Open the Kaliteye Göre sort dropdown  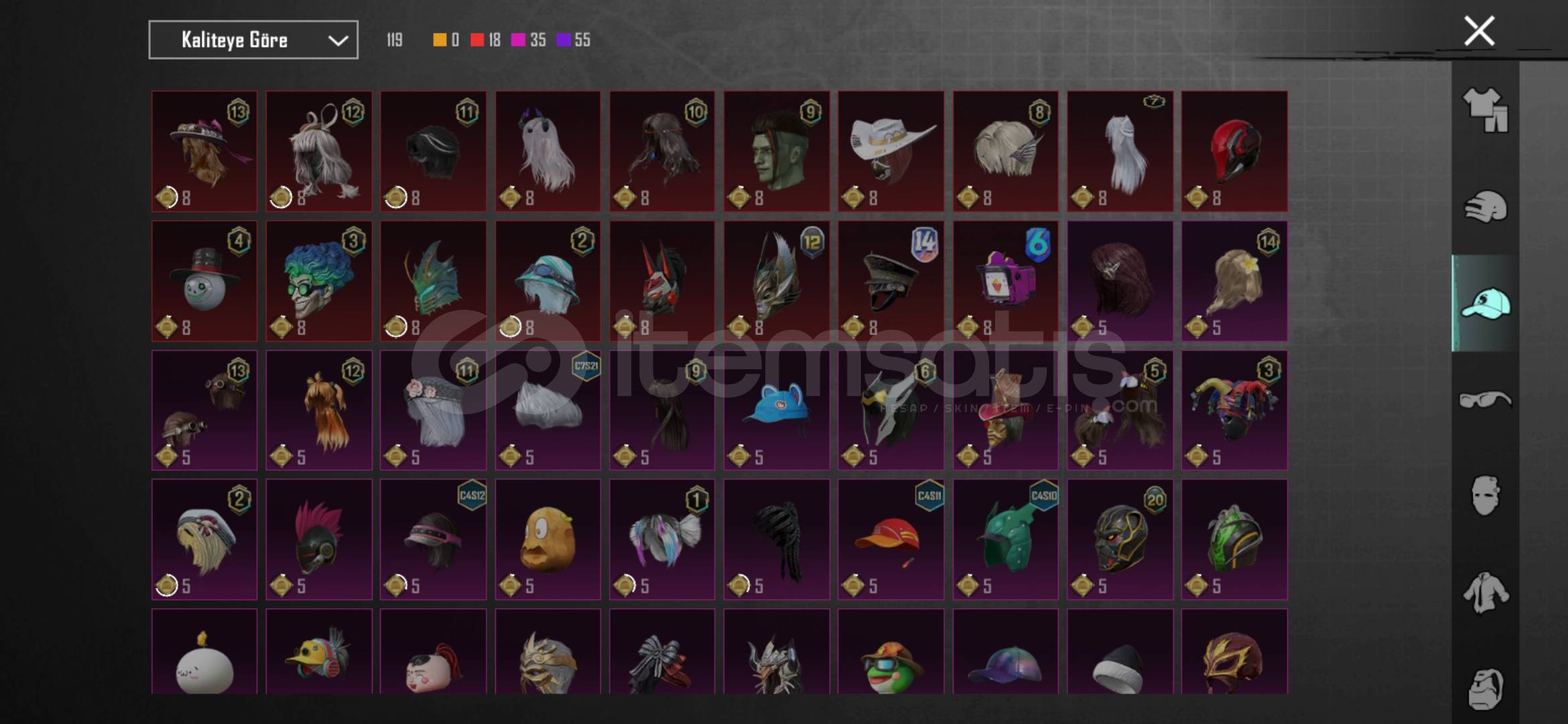253,40
